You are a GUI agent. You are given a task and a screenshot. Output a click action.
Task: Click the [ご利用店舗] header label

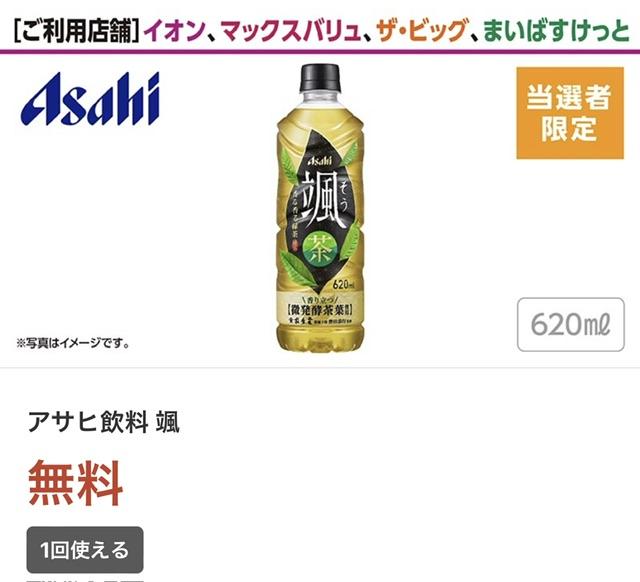pos(74,31)
